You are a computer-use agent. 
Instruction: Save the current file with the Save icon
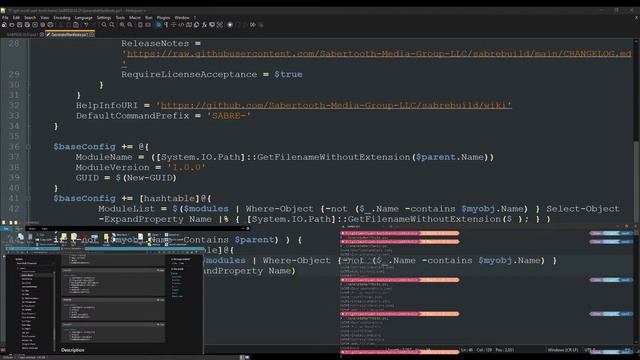(x=19, y=25)
